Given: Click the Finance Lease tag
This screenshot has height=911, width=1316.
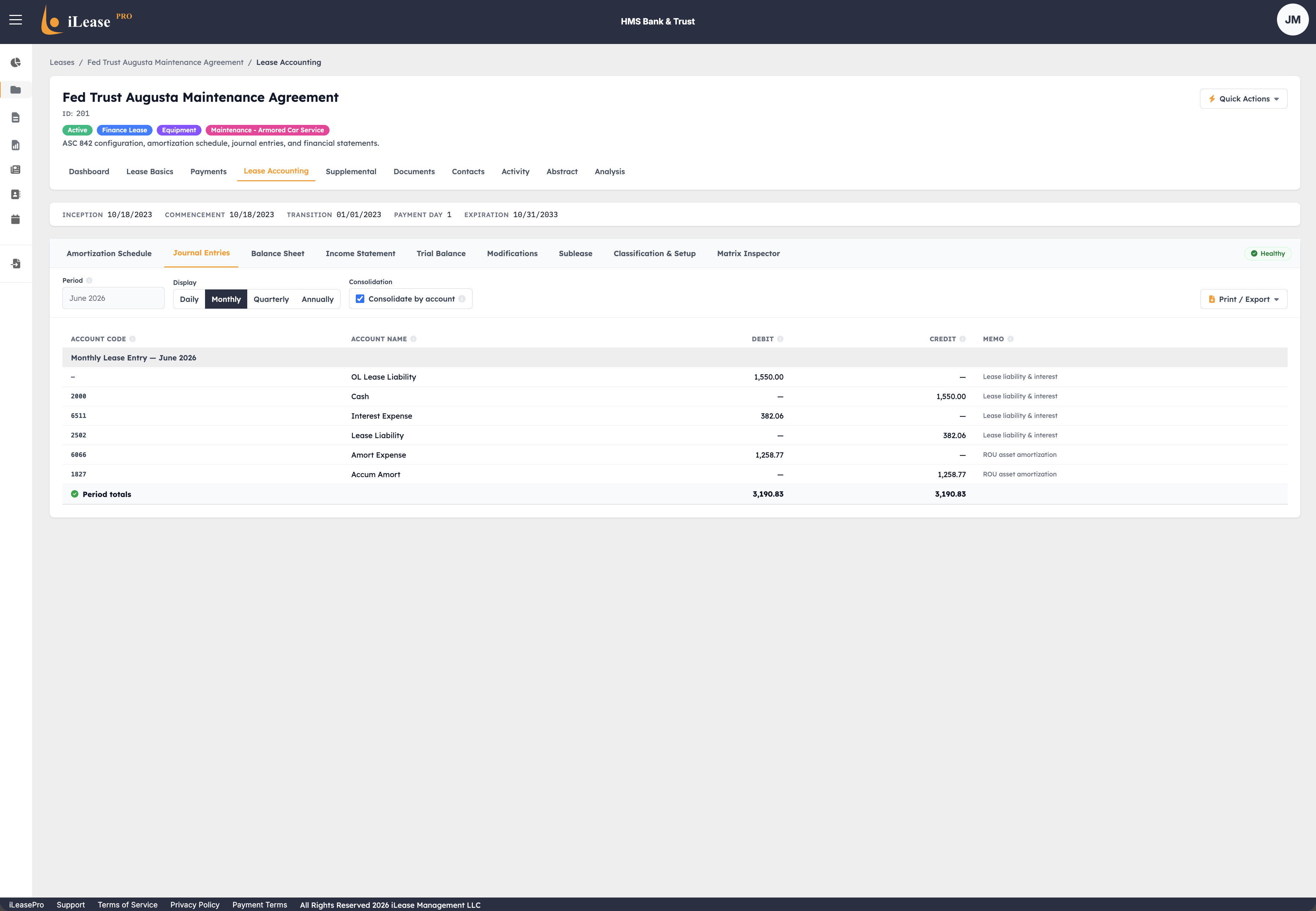Looking at the screenshot, I should [125, 130].
